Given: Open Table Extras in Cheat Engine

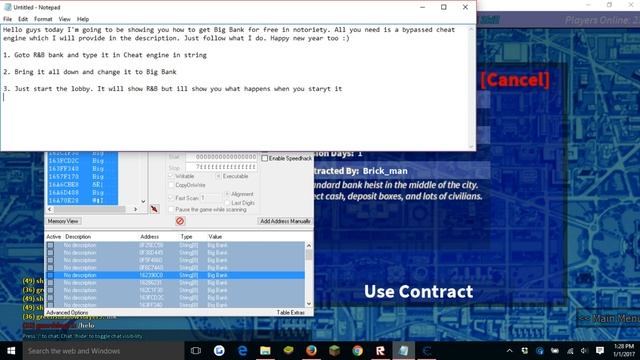Looking at the screenshot, I should click(291, 312).
